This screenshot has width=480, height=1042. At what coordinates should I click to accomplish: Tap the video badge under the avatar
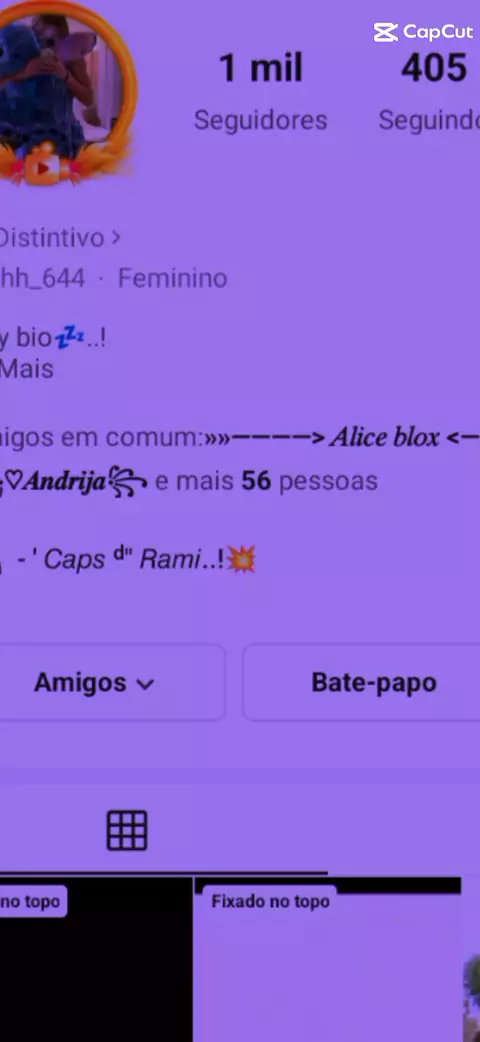coord(43,168)
